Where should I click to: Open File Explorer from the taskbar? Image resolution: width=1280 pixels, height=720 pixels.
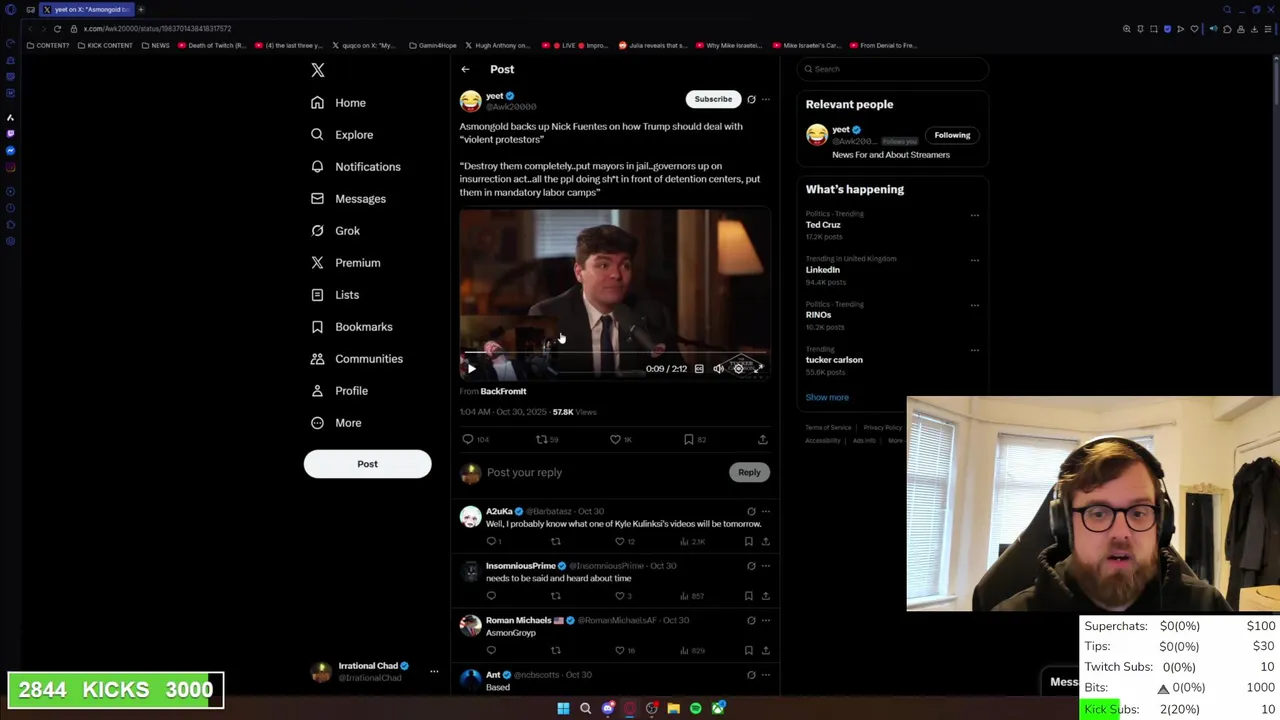(x=673, y=709)
